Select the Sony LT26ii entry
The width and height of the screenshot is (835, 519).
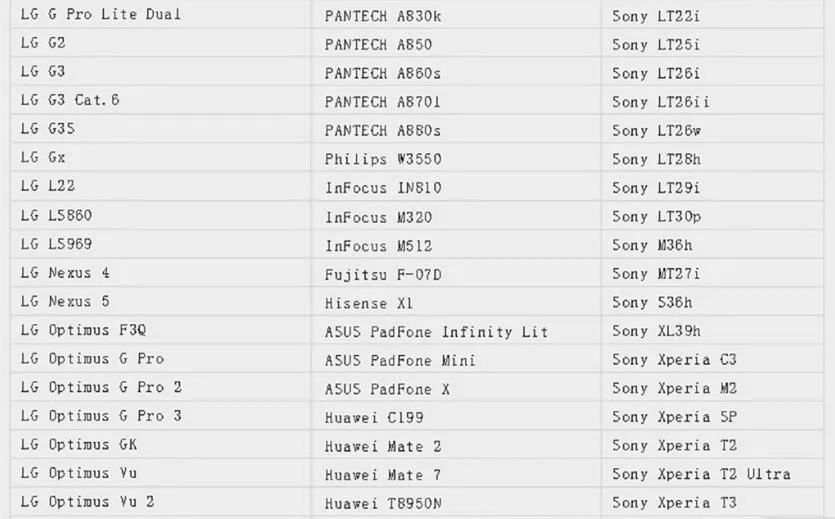(713, 100)
